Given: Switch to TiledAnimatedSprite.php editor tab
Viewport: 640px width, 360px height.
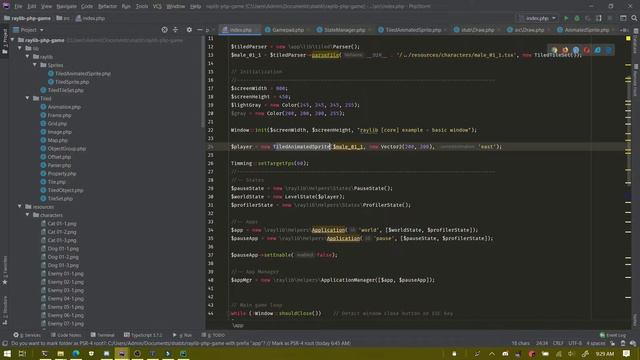Looking at the screenshot, I should tap(411, 30).
